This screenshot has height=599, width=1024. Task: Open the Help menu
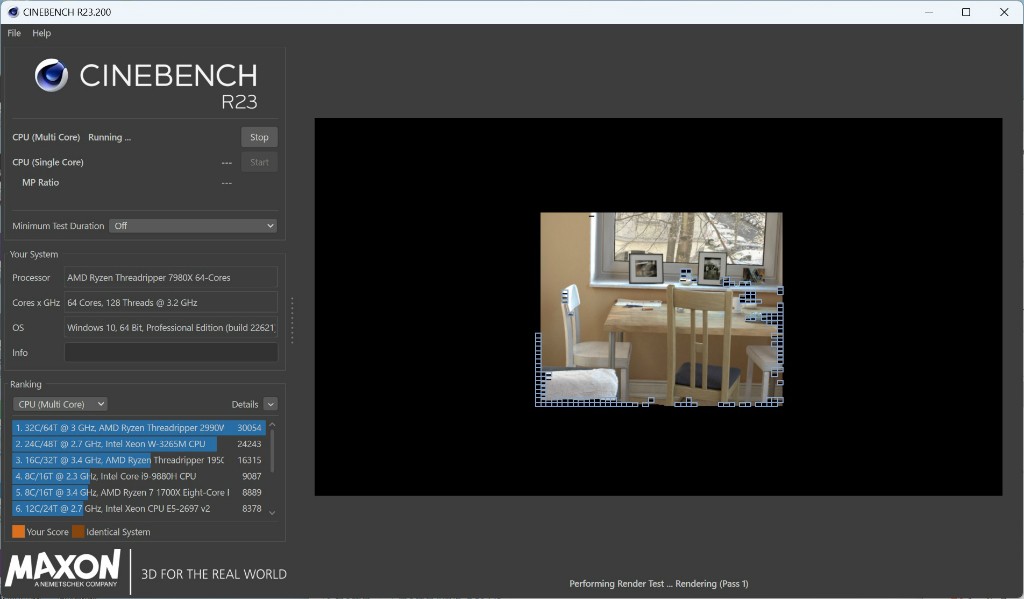pos(41,33)
